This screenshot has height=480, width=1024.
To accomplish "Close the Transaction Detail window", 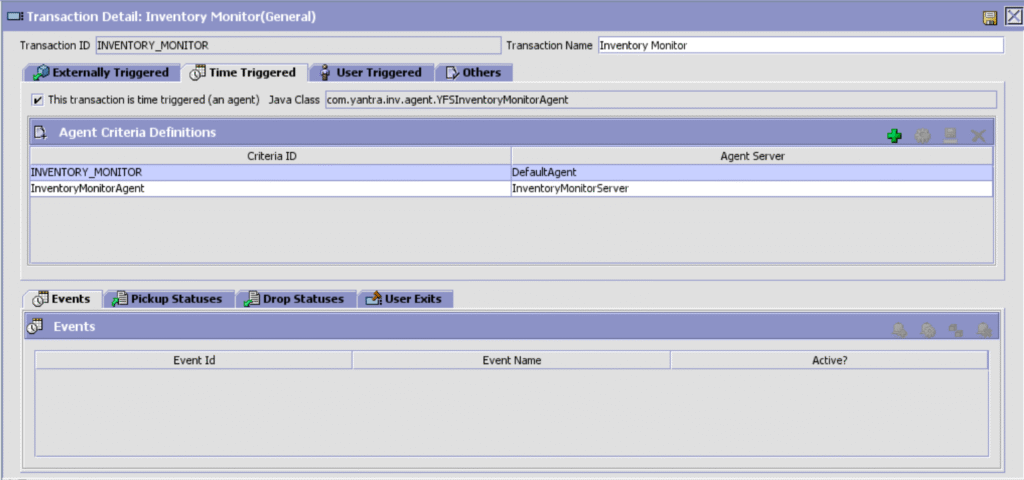I will [1011, 17].
